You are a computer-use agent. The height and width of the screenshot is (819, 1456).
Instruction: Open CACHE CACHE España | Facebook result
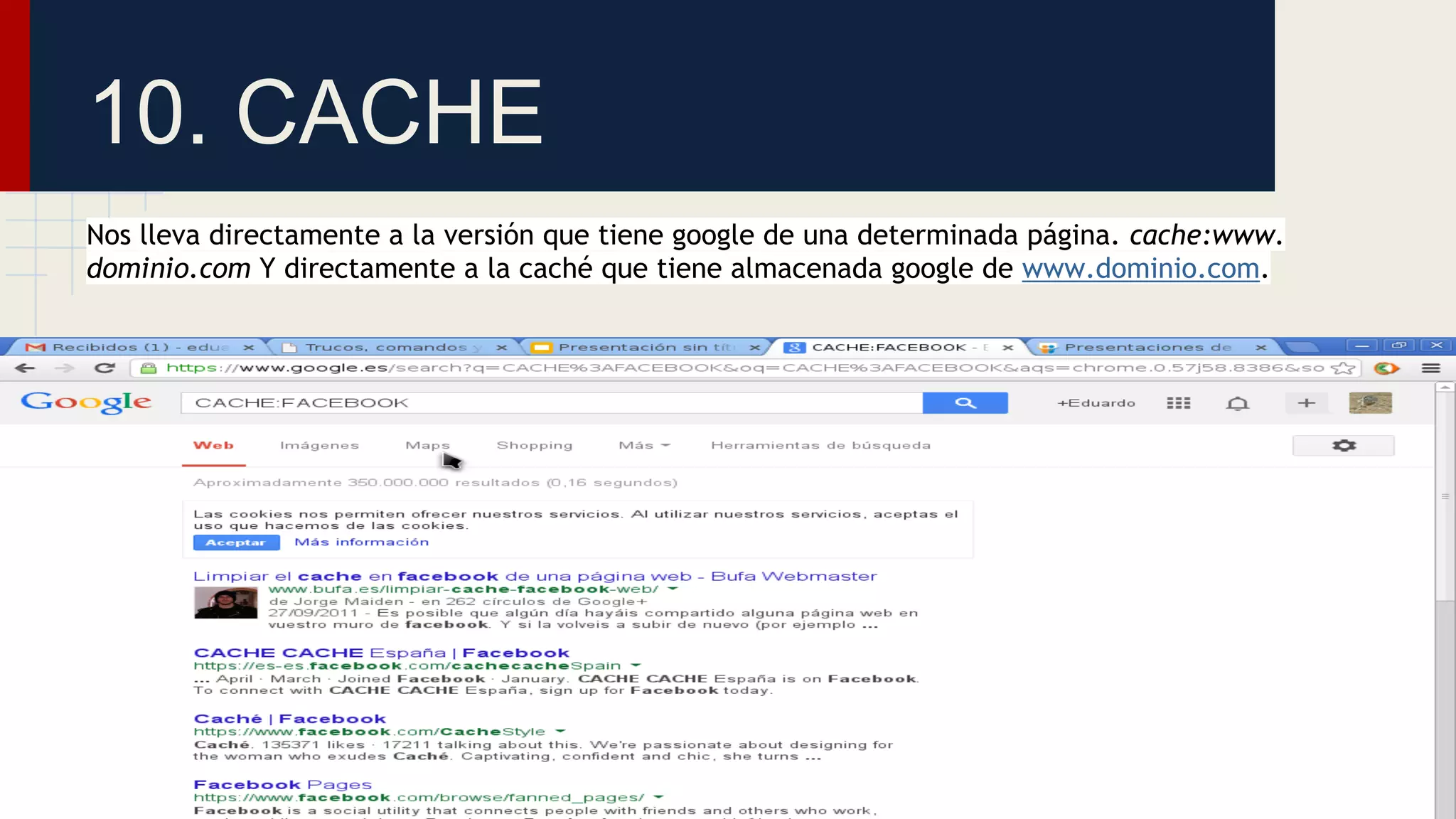point(381,653)
